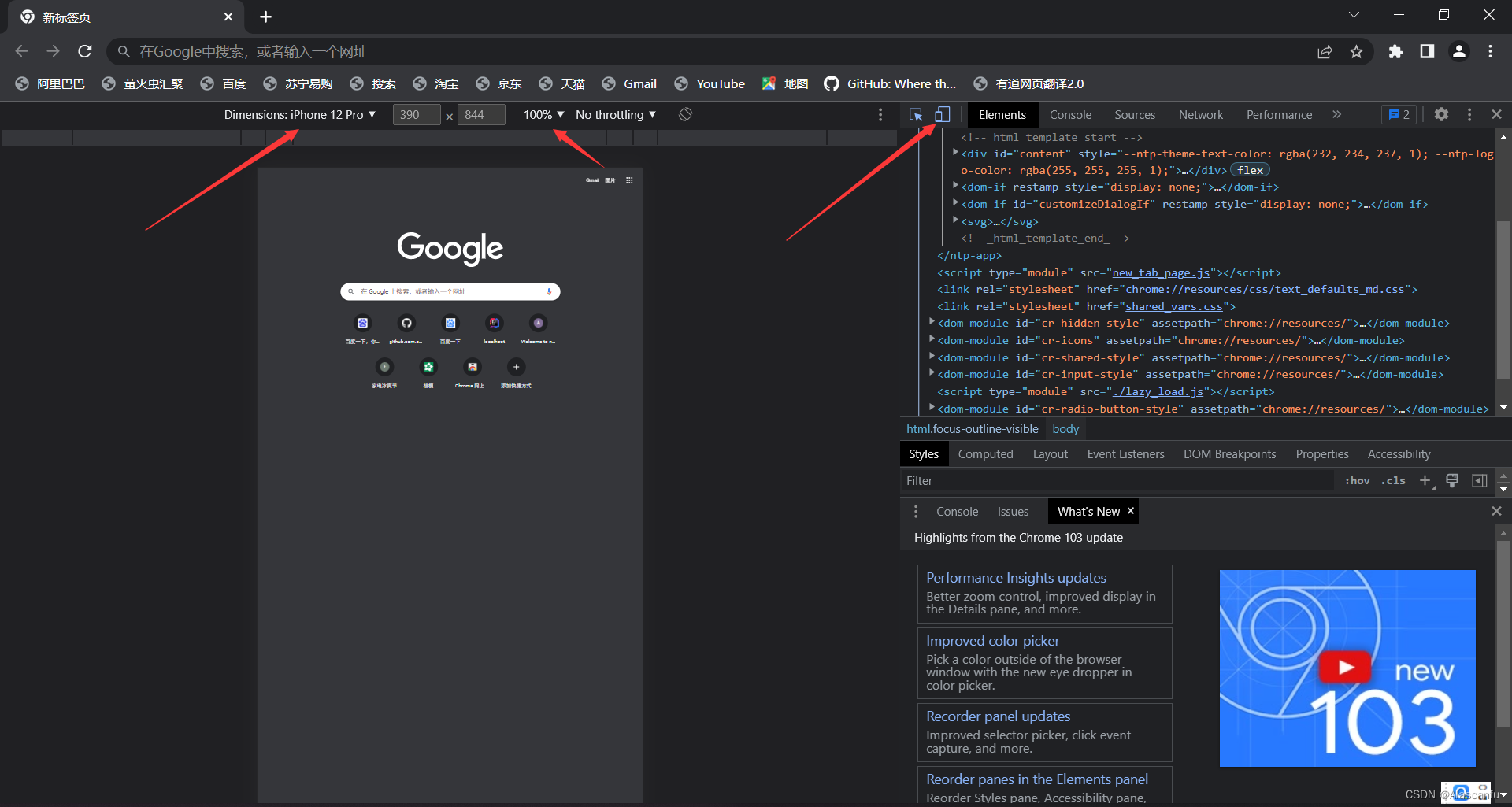Close the DevTools panel
The width and height of the screenshot is (1512, 807).
1496,115
